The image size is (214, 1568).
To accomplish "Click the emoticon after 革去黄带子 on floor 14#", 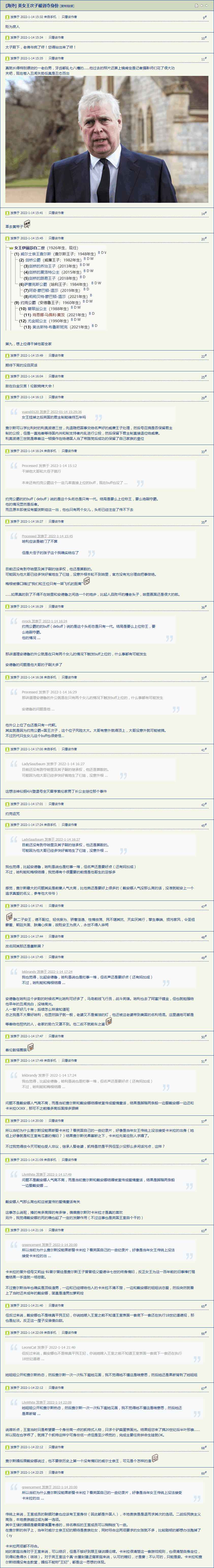I will click(x=27, y=225).
